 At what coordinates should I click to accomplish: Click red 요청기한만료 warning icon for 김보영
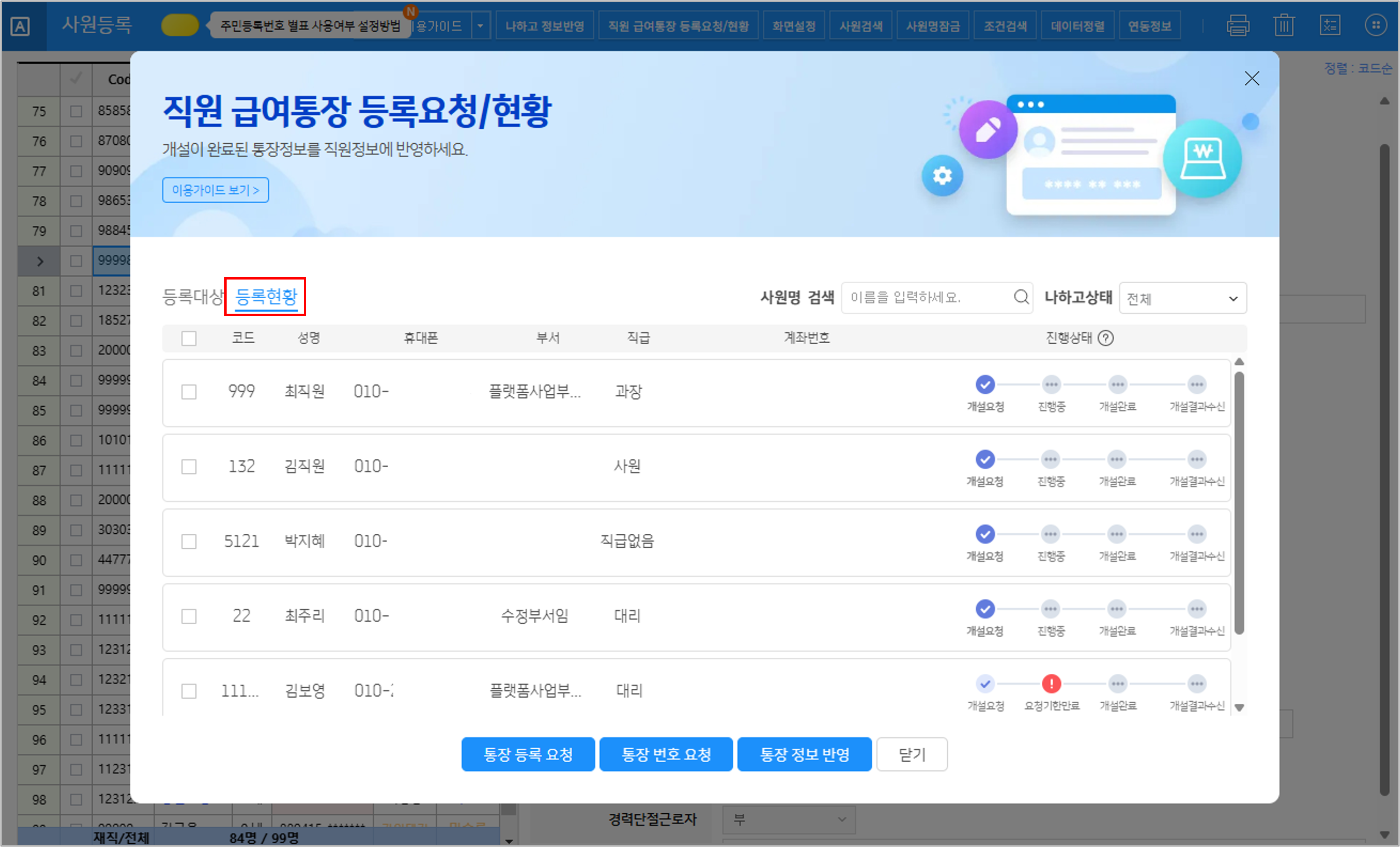(1051, 684)
